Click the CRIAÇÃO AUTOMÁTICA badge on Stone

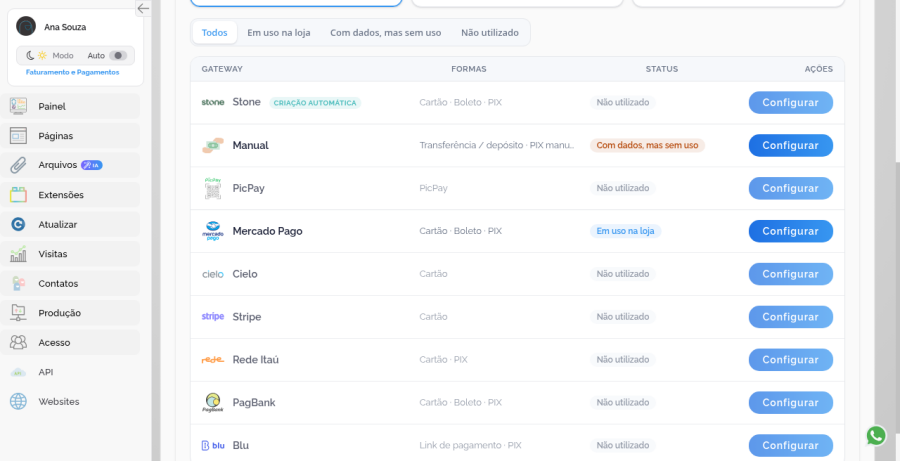[x=315, y=103]
